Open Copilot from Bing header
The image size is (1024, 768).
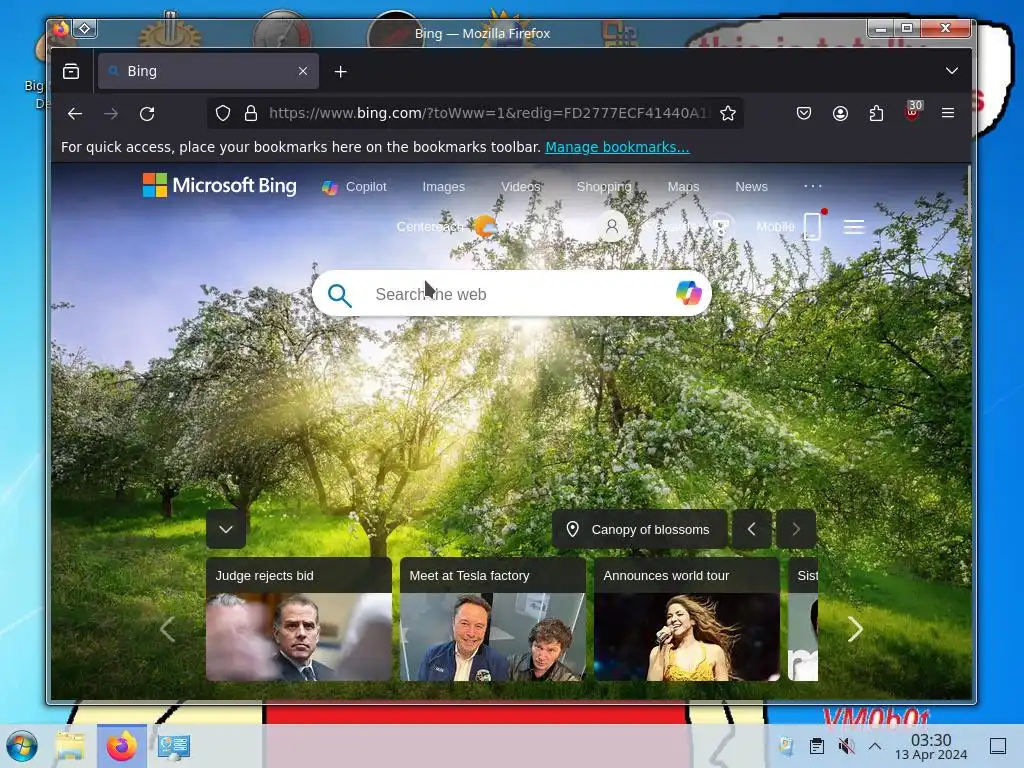pos(354,187)
